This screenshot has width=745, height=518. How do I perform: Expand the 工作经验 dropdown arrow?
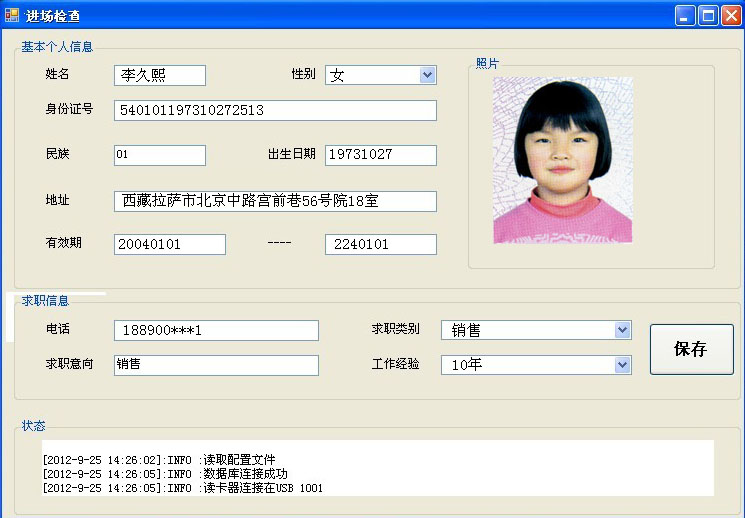(x=622, y=365)
